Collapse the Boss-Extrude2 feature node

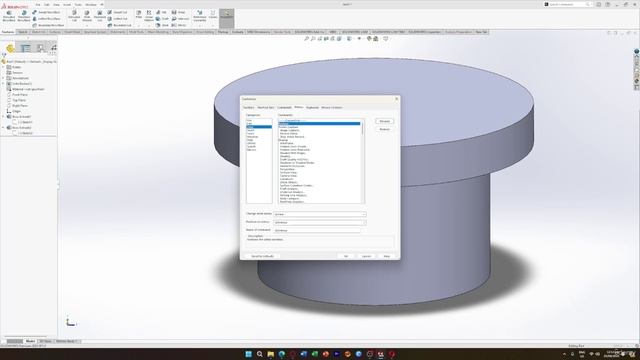tap(4, 128)
